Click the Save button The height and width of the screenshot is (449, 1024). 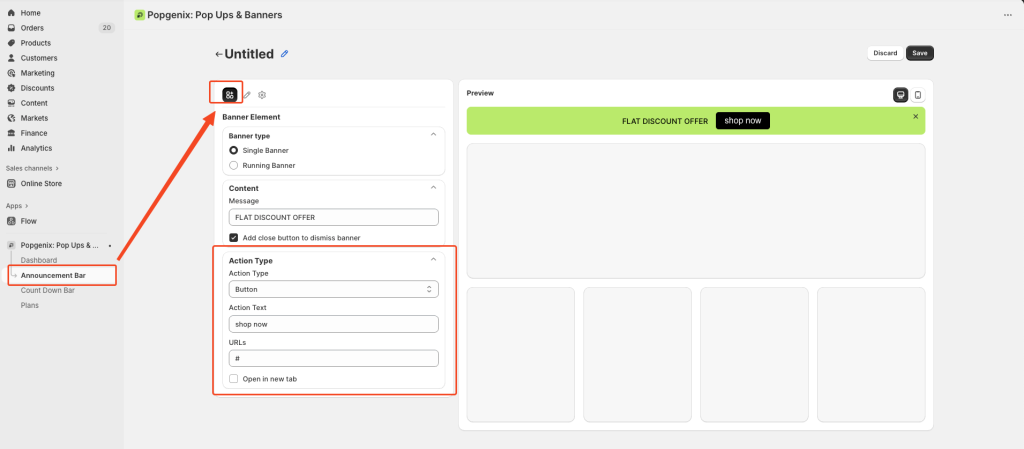tap(920, 54)
